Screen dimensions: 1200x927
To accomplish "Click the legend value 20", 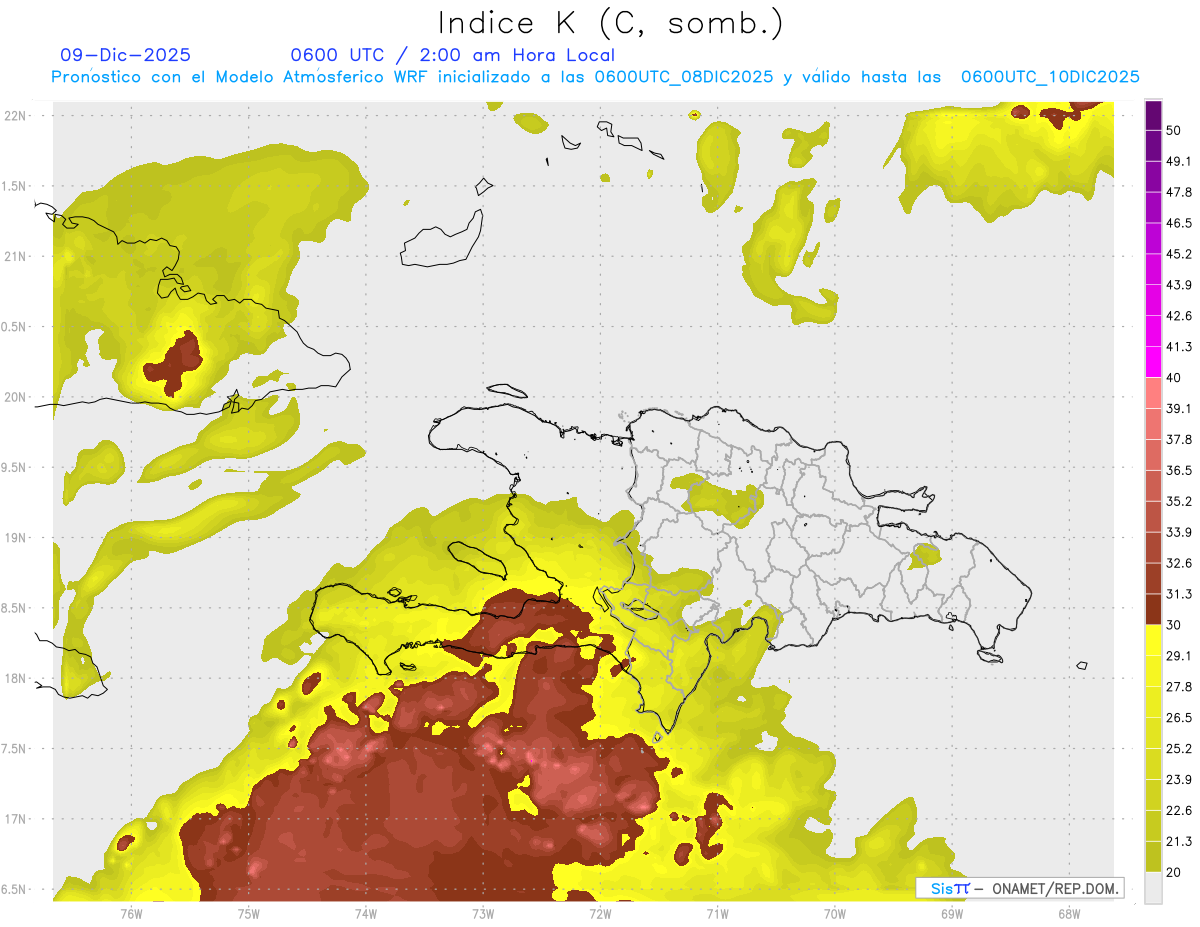I will 1174,872.
